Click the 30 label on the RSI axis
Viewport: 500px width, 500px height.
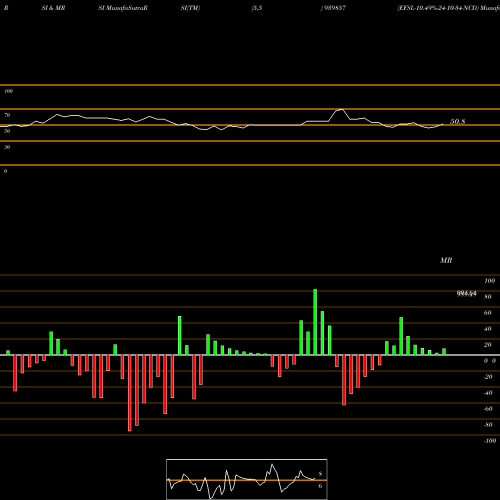(x=7, y=147)
